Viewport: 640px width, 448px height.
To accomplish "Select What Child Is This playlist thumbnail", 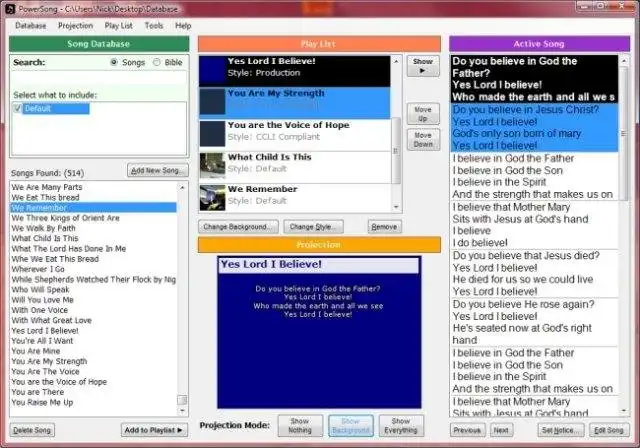I will (212, 166).
